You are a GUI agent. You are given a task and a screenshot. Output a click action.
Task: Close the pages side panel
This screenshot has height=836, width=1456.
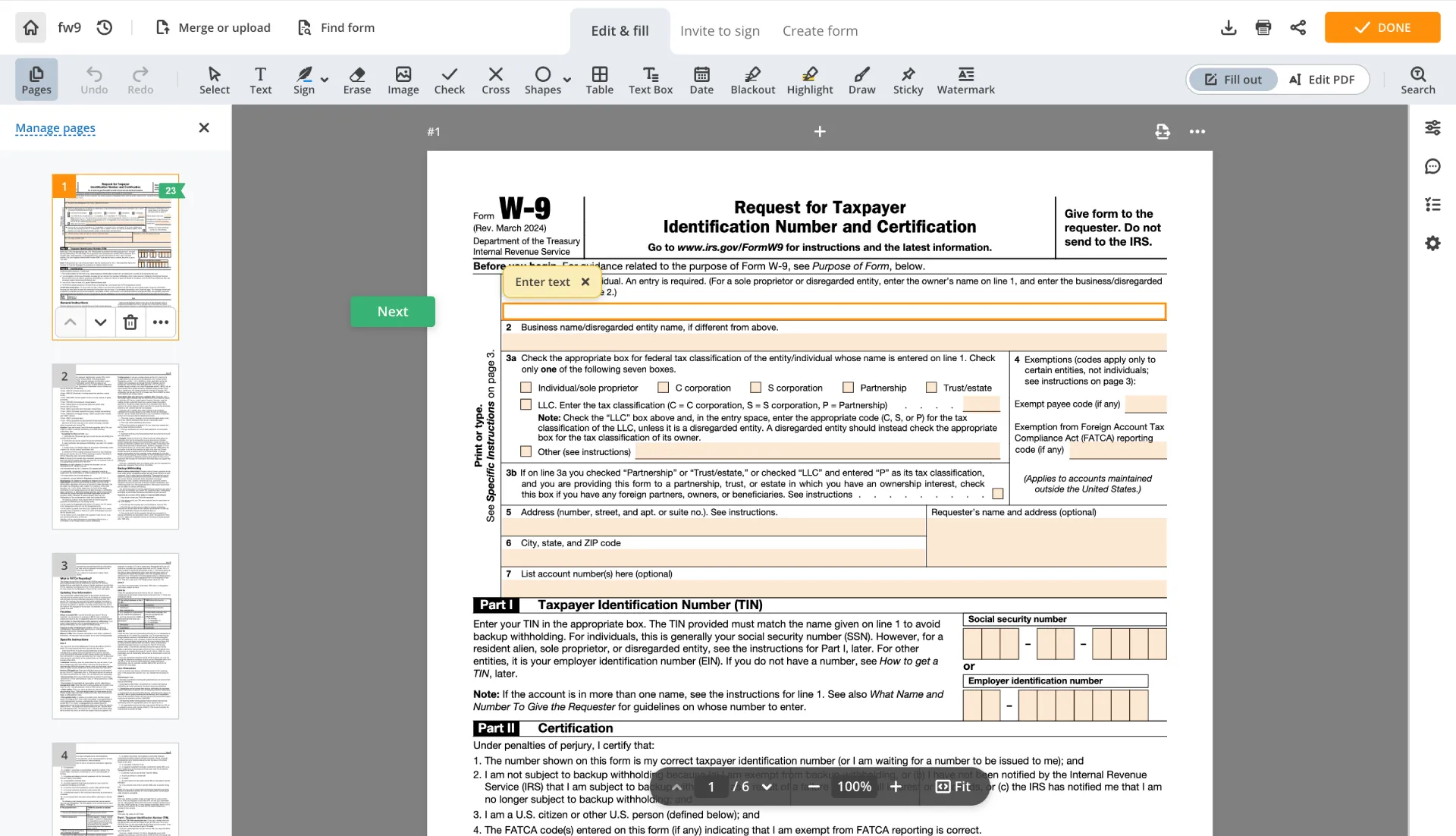click(x=204, y=127)
